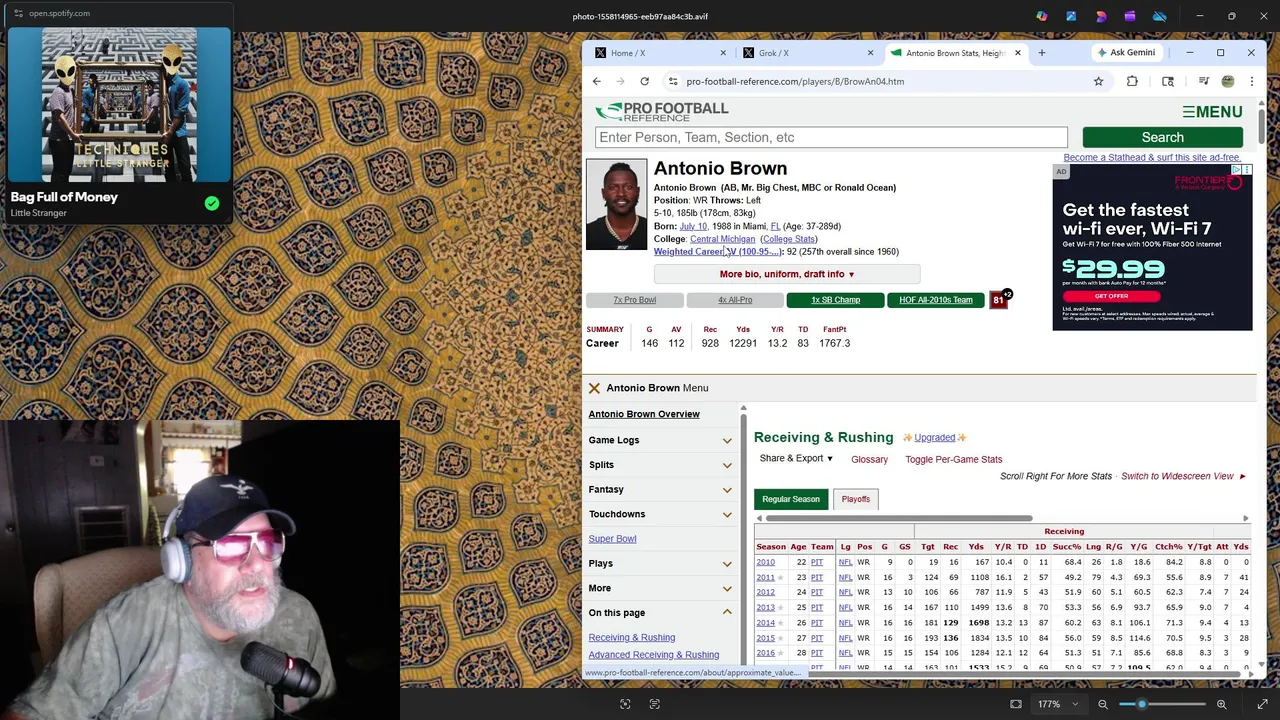The image size is (1280, 720).
Task: Click the green saved checkmark in Spotify
Action: pyautogui.click(x=212, y=203)
